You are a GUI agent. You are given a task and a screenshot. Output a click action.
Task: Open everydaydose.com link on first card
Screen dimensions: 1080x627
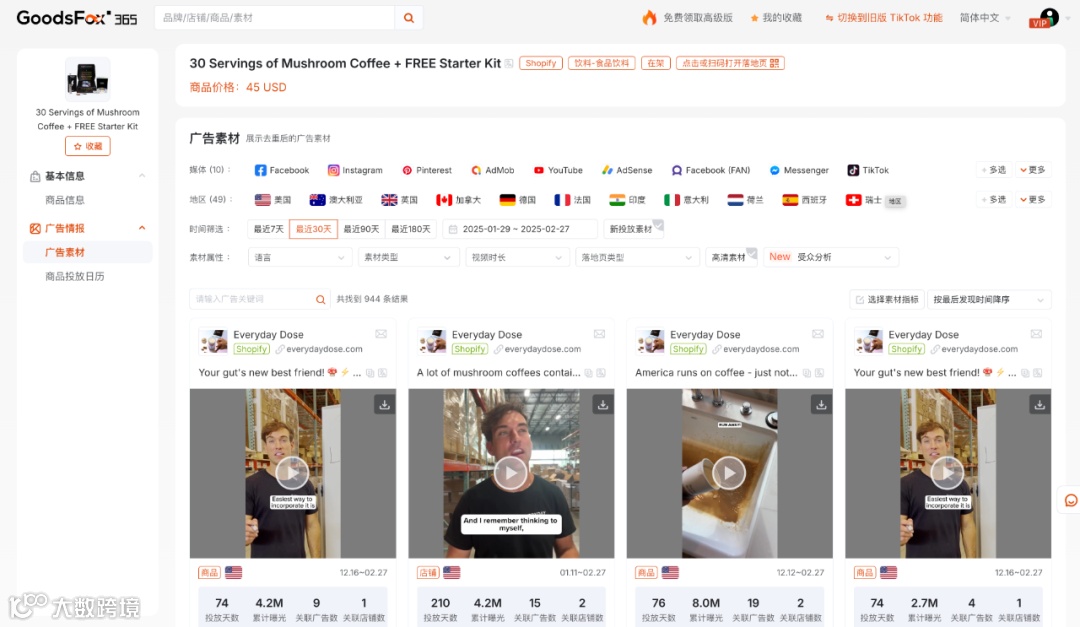pyautogui.click(x=324, y=349)
